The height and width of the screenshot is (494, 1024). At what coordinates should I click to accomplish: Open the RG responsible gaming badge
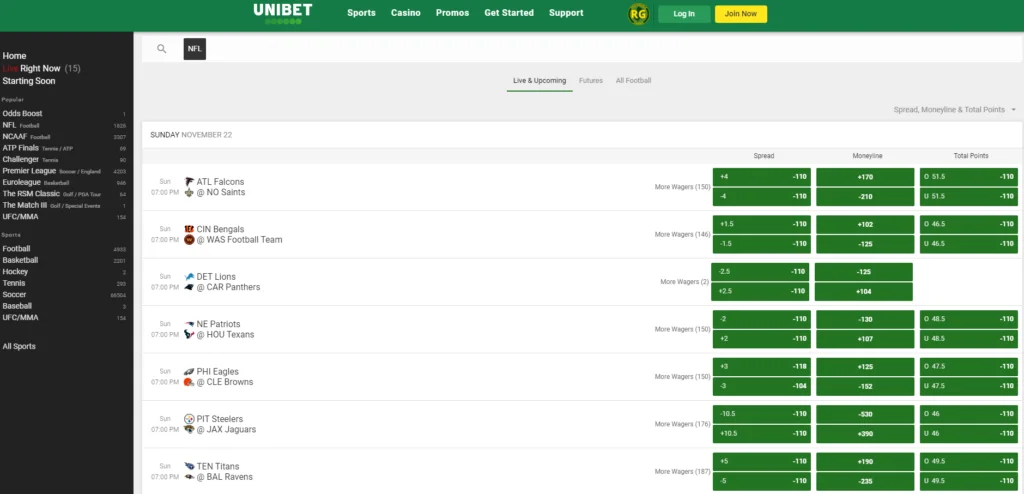(638, 14)
